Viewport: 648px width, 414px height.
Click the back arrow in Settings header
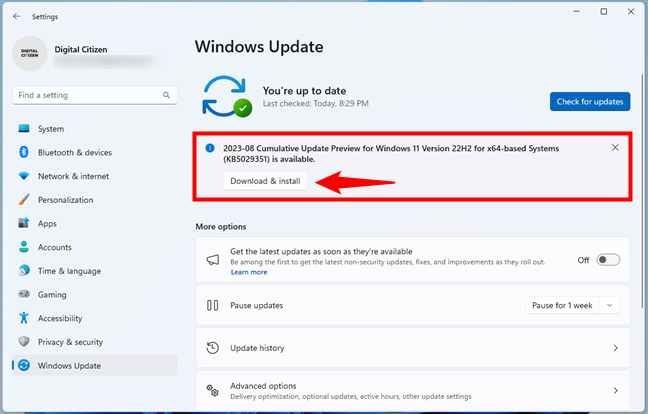17,16
